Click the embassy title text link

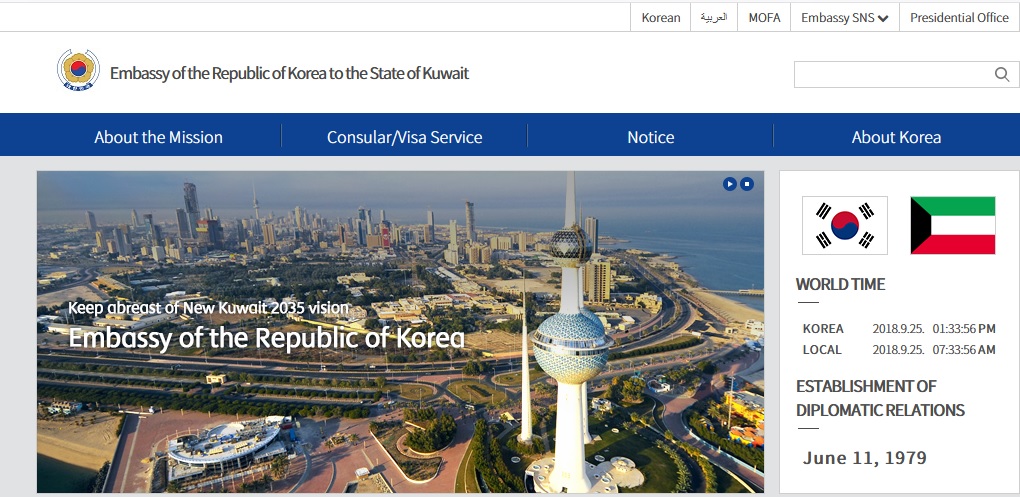click(x=289, y=73)
